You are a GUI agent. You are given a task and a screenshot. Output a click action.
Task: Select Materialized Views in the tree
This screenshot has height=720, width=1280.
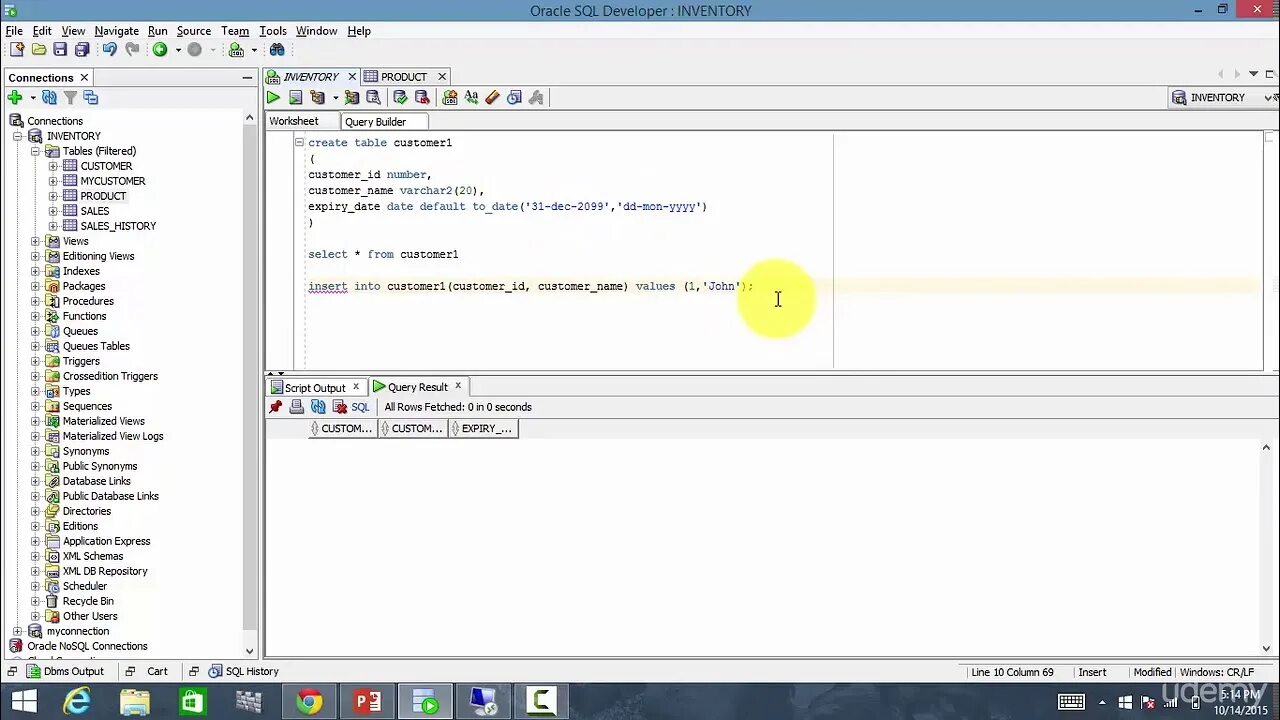tap(104, 421)
